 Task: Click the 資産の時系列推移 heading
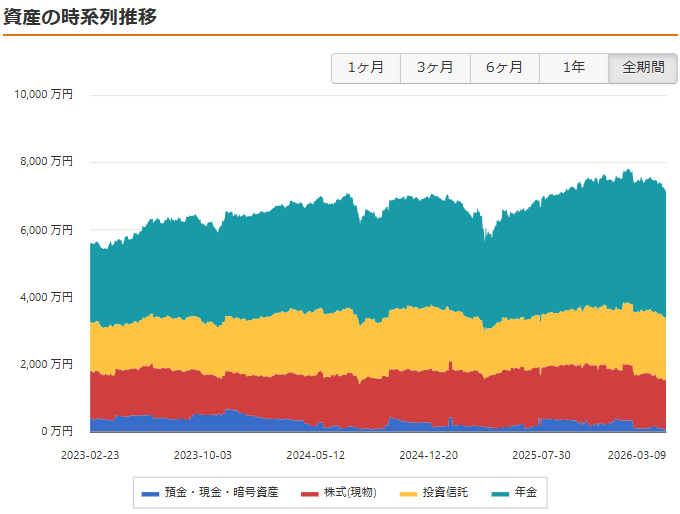click(x=80, y=17)
